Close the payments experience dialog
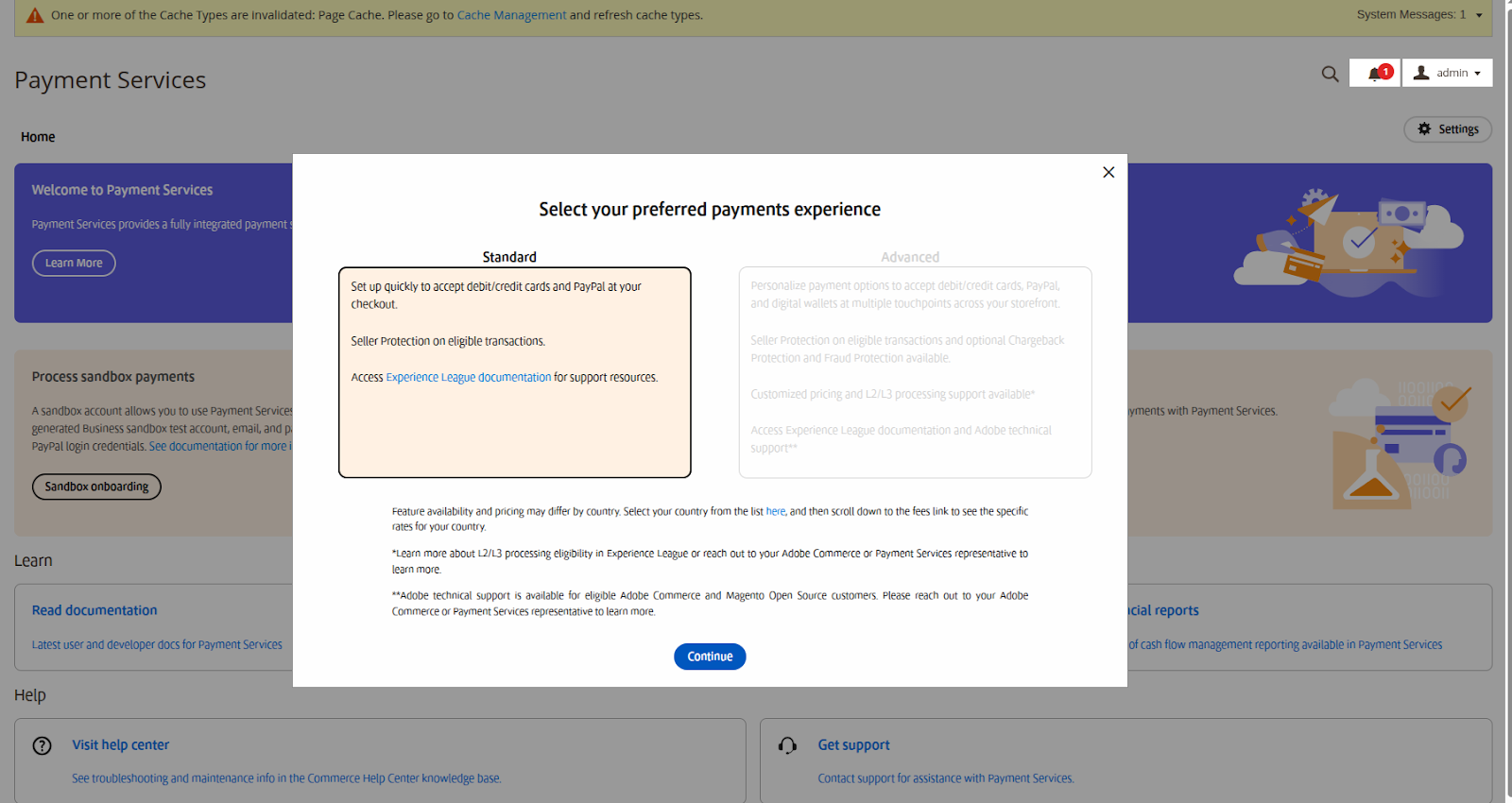Screen dimensions: 1512x803 pos(1108,172)
